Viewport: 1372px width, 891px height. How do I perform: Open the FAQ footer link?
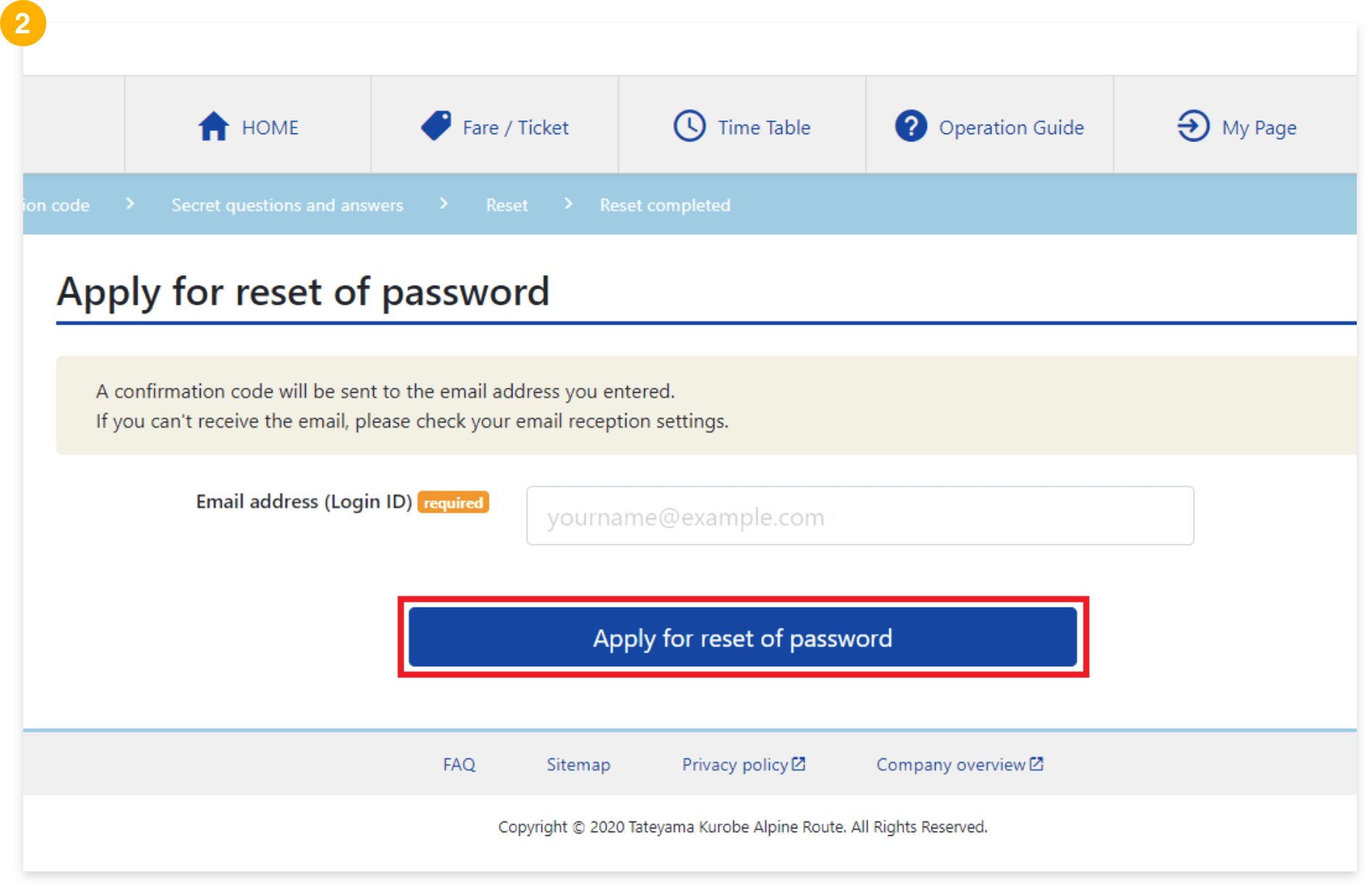coord(460,764)
